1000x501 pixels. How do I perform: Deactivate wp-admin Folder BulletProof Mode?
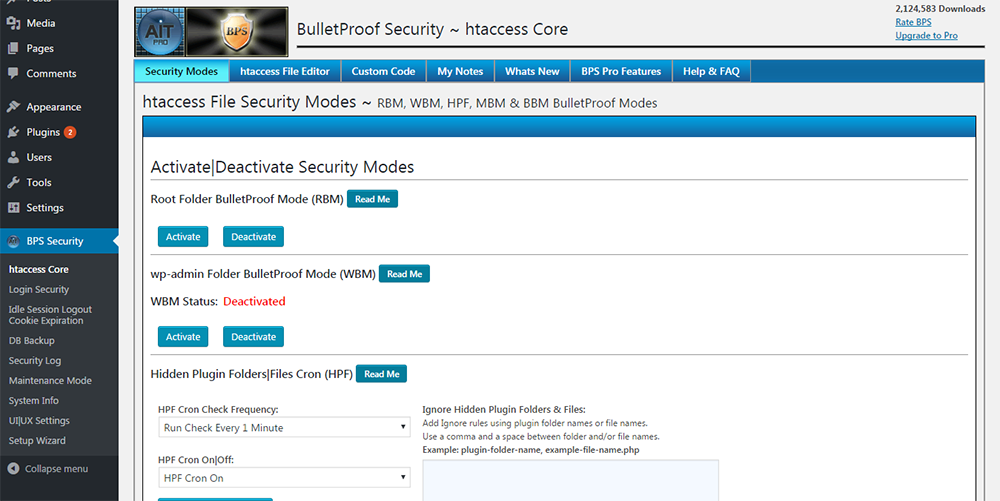point(253,337)
